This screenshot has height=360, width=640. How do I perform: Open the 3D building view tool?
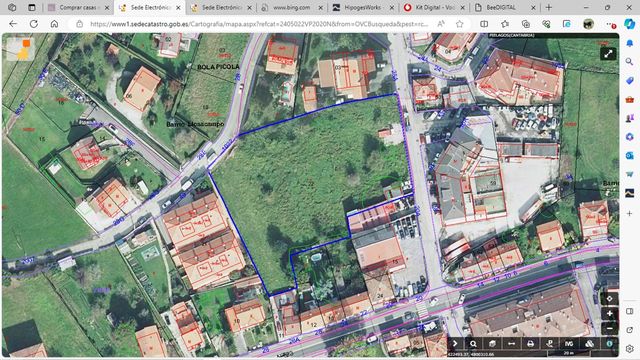[492, 344]
